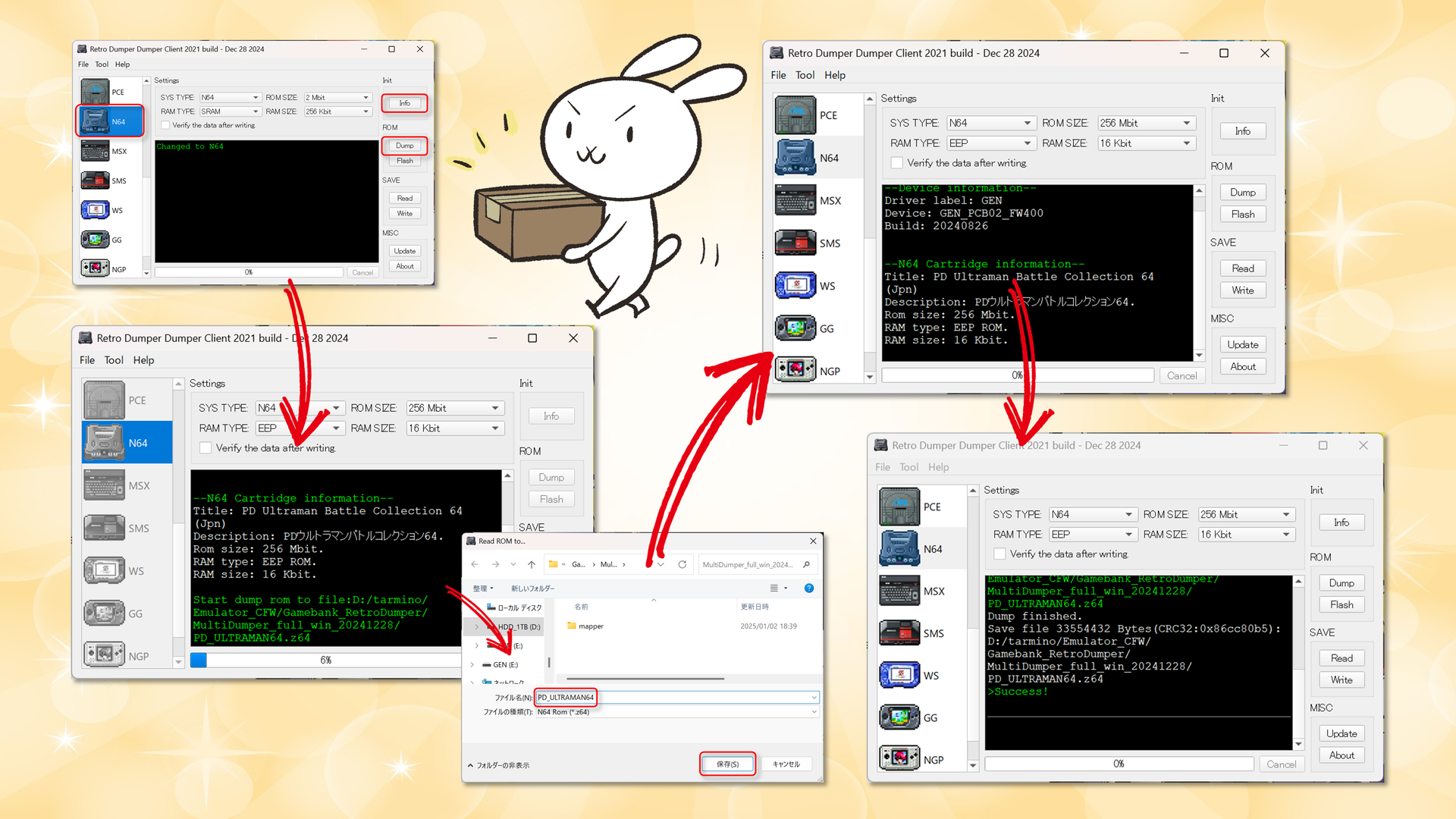Screen dimensions: 1456x819
Task: Click file name field containing PD_ULTRAMAN64
Action: coord(677,698)
